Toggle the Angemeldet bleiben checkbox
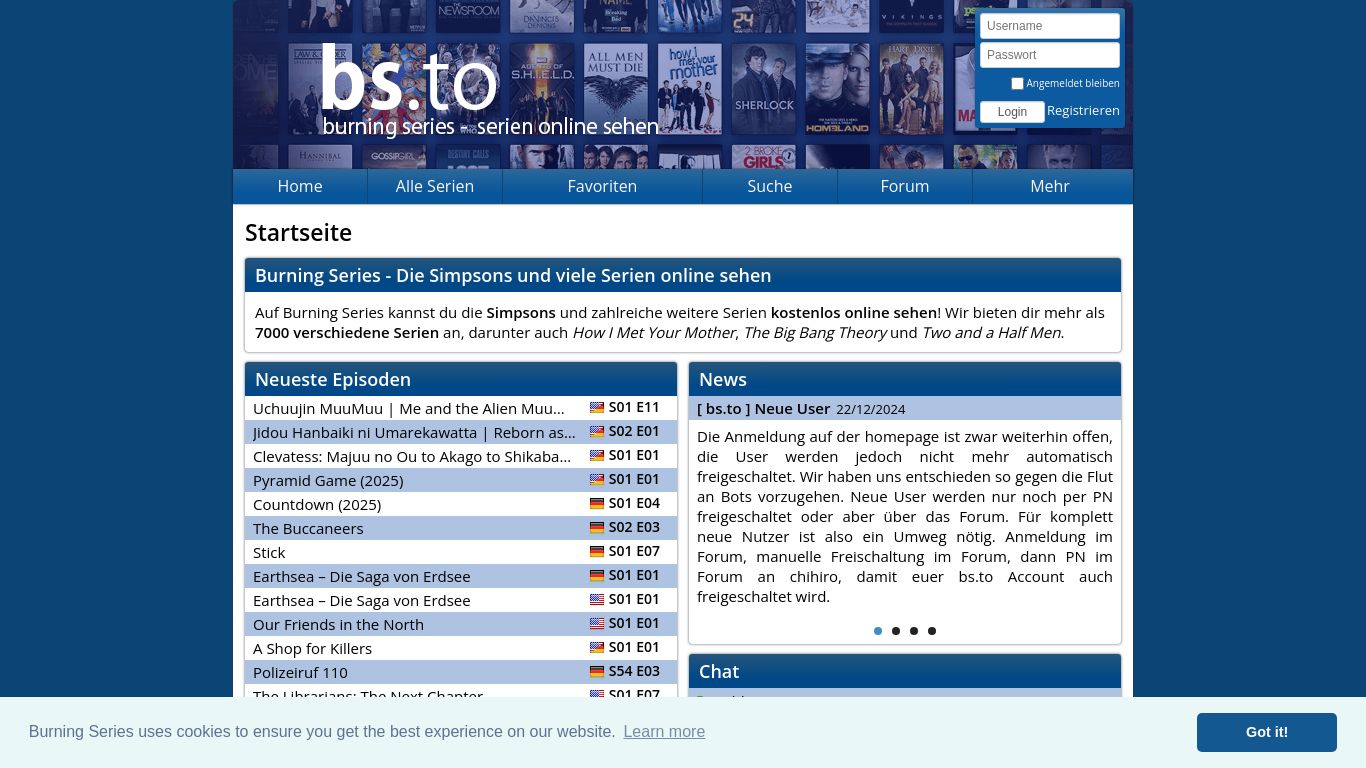 tap(1017, 84)
